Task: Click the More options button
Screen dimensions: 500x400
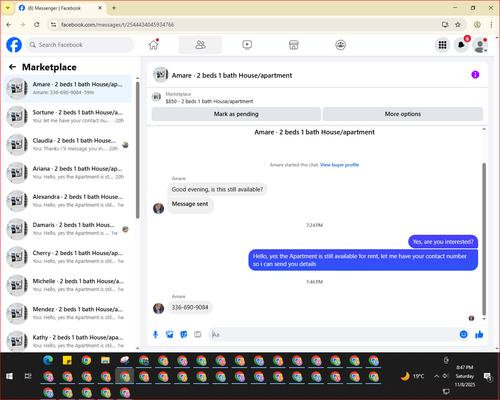Action: 403,114
